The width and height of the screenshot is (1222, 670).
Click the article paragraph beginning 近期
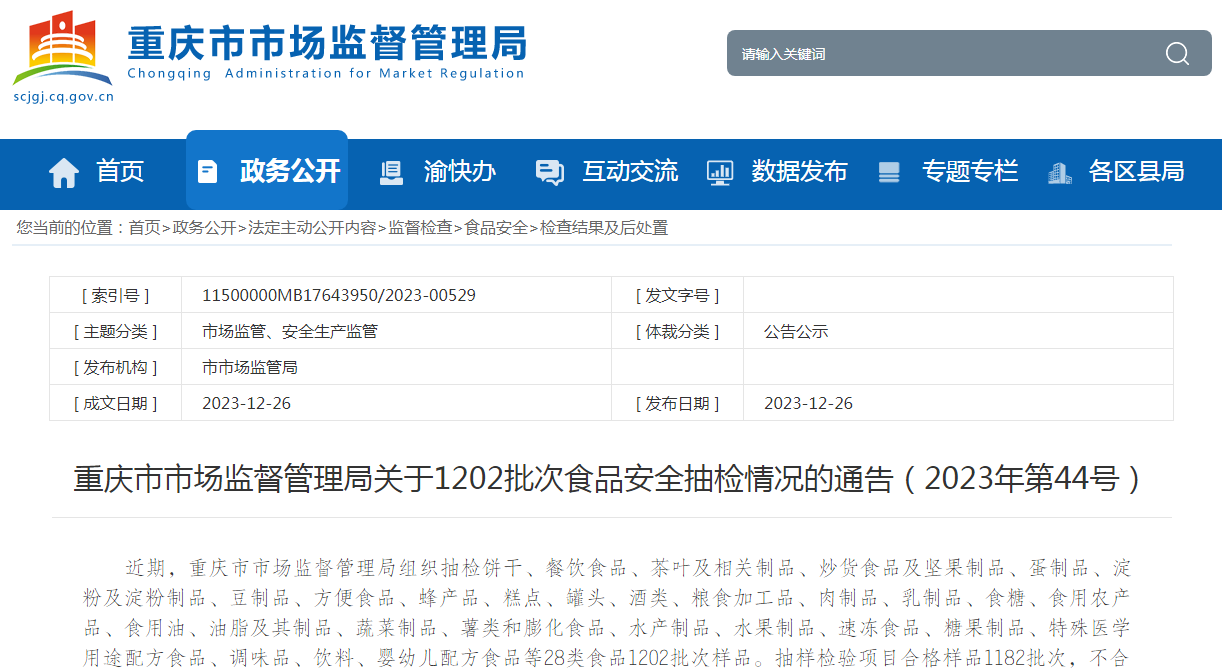(607, 612)
